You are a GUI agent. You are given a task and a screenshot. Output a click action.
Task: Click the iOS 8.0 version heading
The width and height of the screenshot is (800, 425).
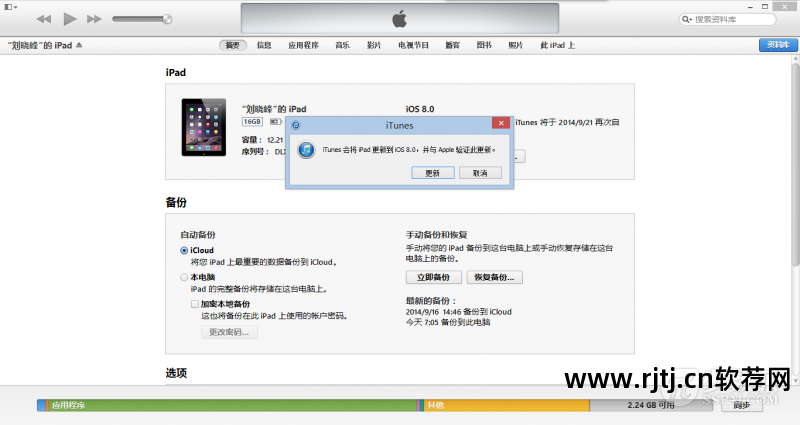[x=420, y=109]
